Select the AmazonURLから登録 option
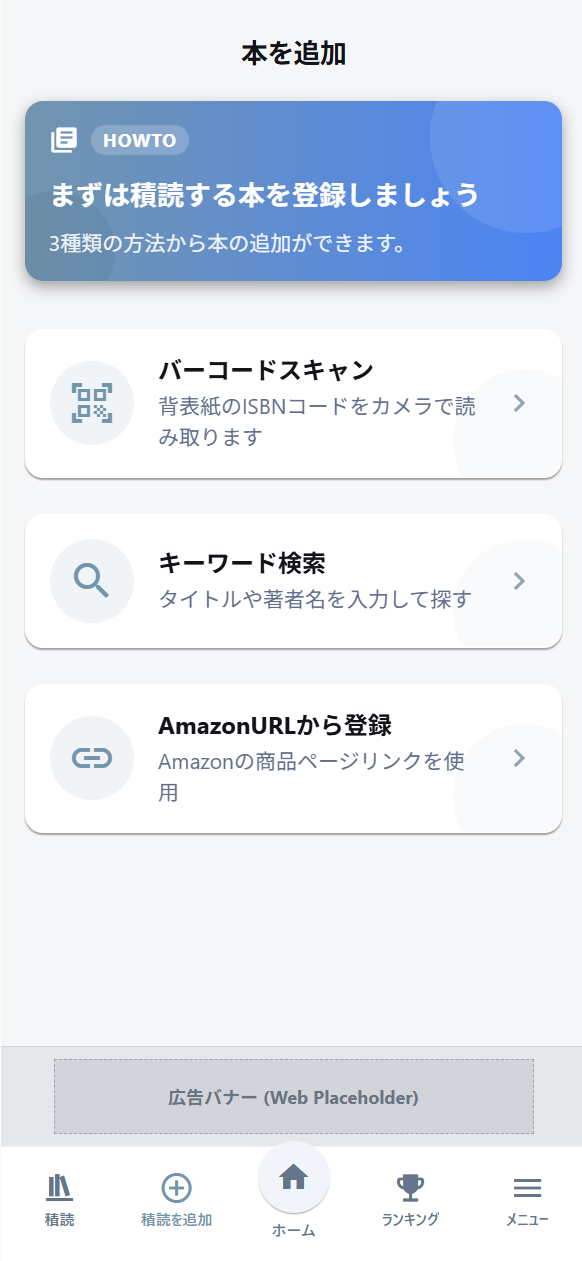 point(291,758)
